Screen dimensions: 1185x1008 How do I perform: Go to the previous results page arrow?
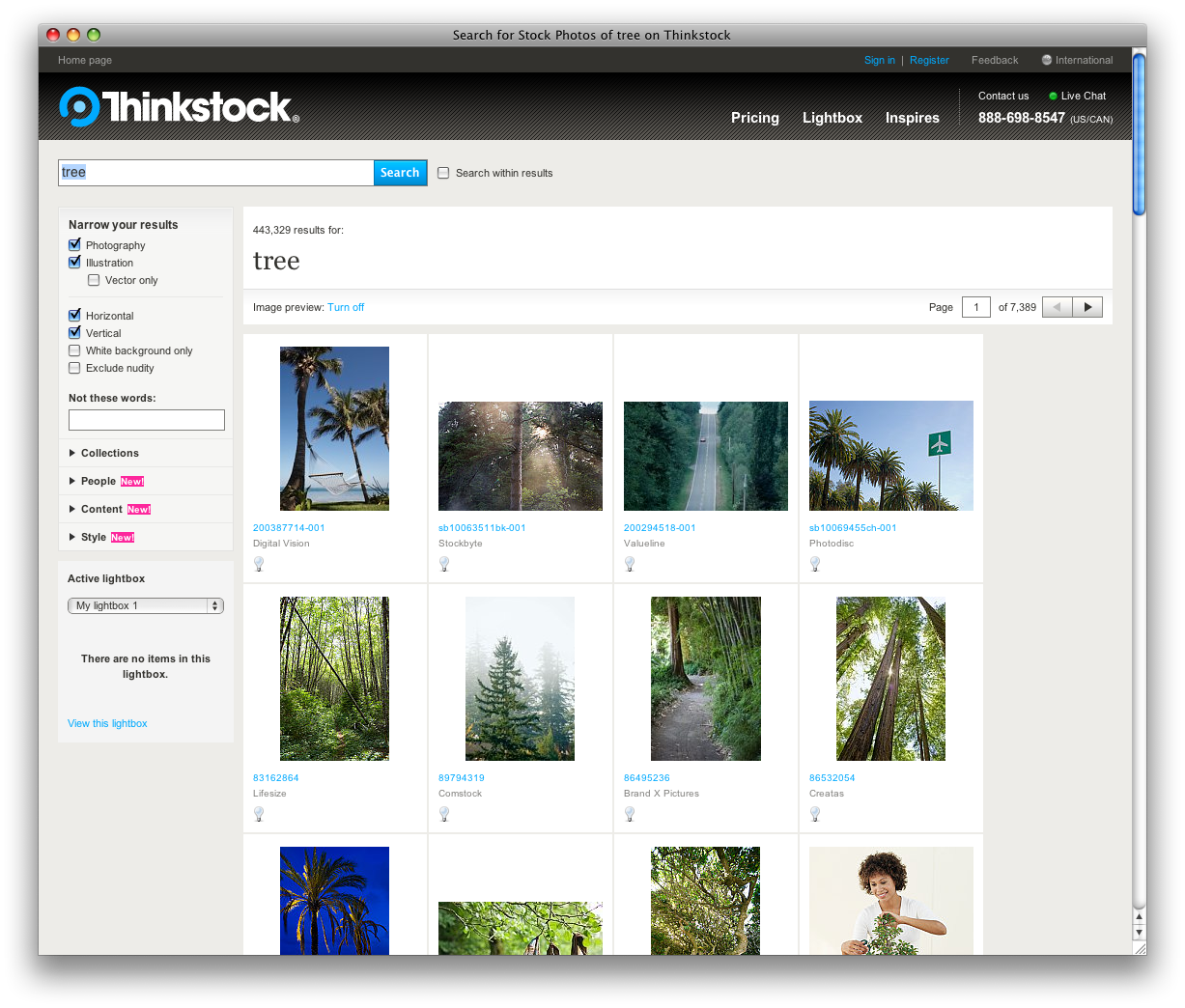(1058, 307)
